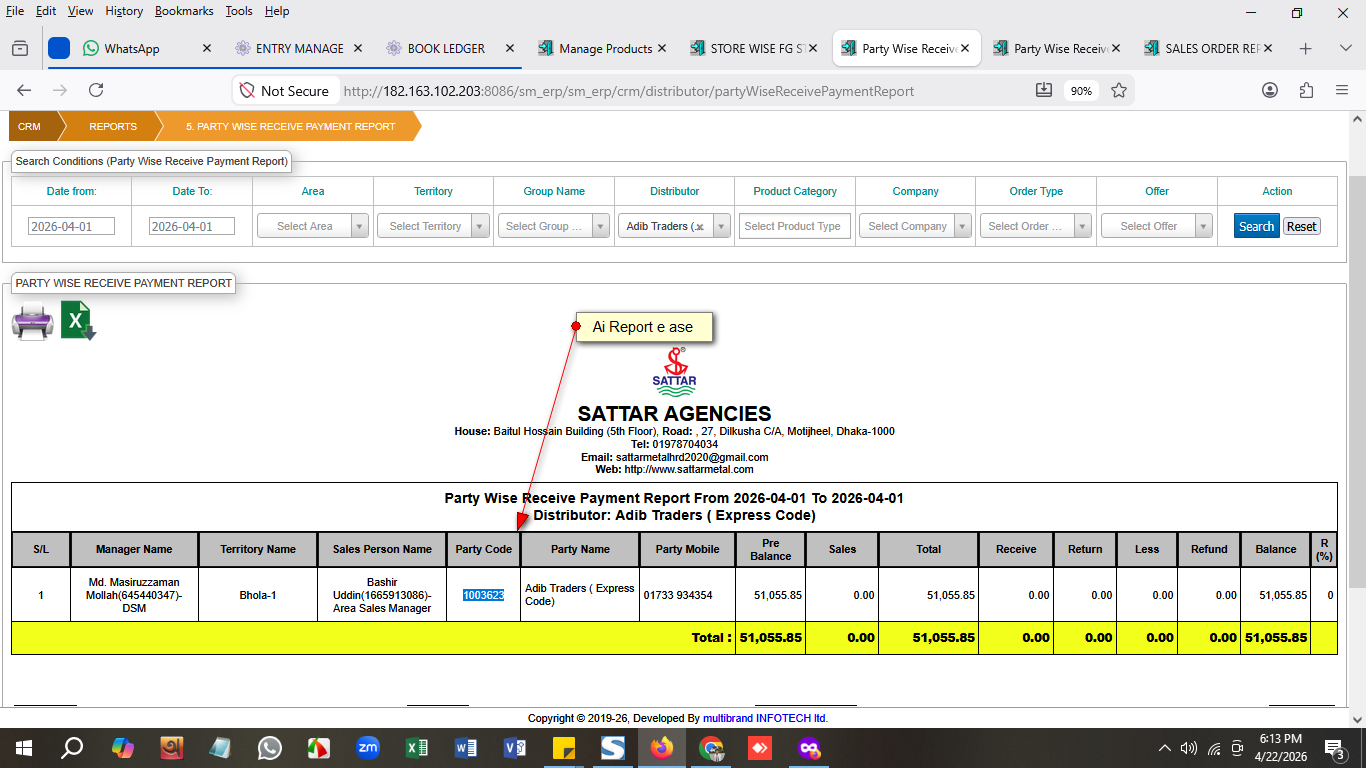1366x768 pixels.
Task: Click the Search button
Action: pos(1256,226)
